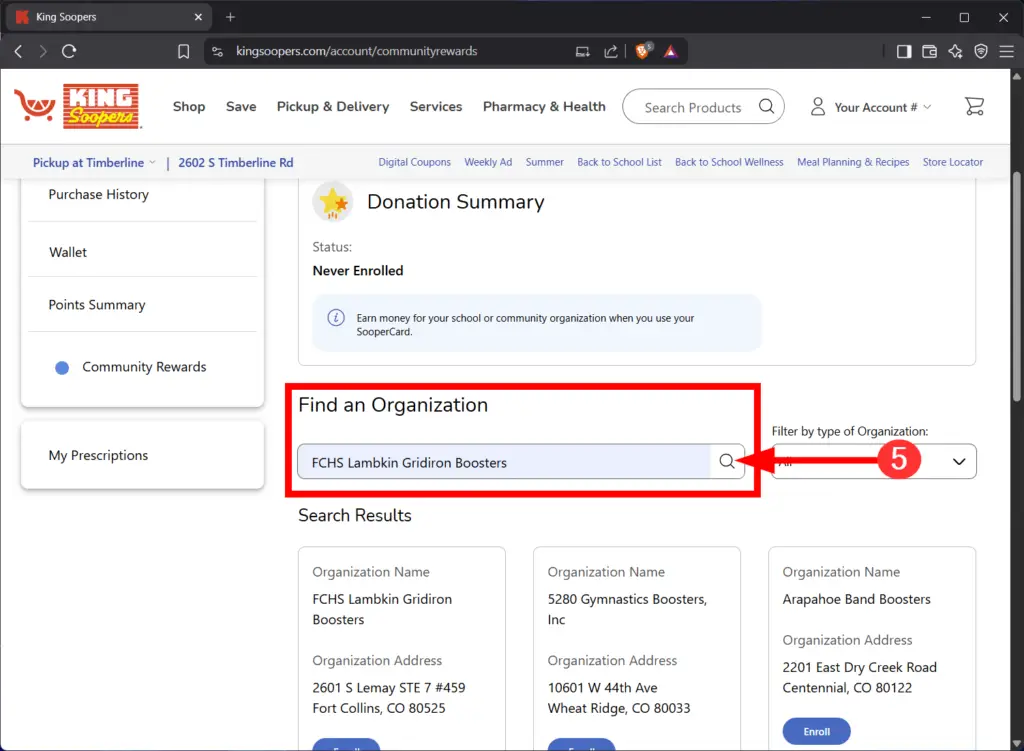Minimize the browser window

[x=925, y=18]
